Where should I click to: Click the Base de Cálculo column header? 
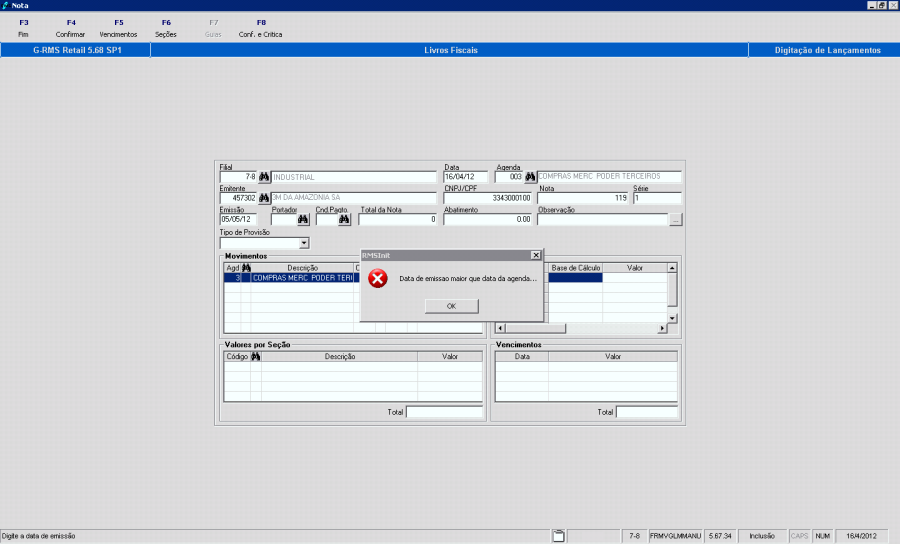[x=575, y=268]
